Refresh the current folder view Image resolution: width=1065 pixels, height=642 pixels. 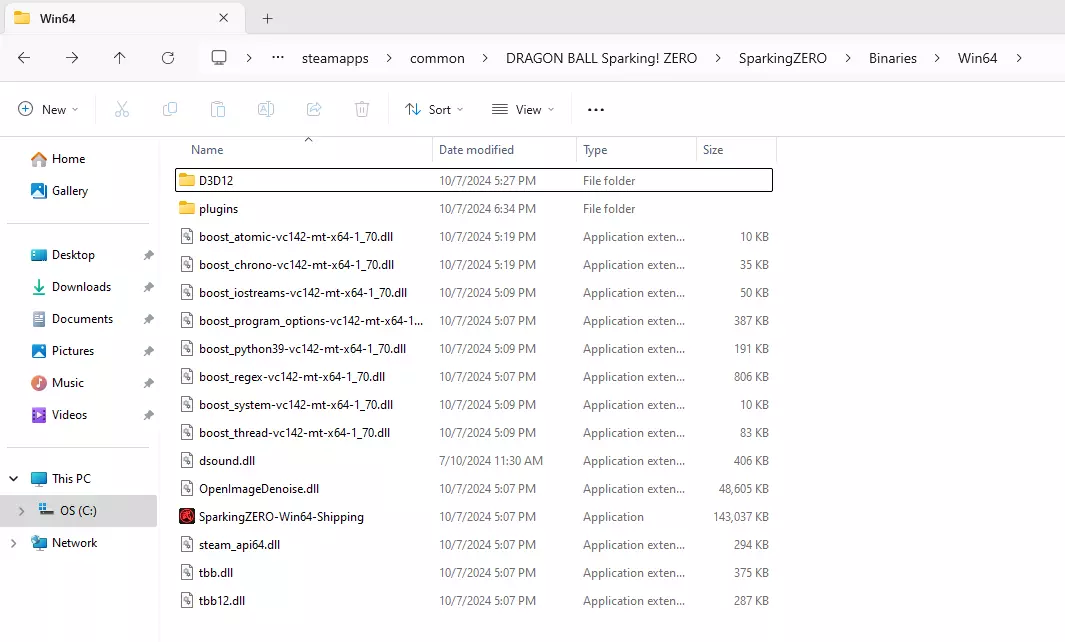click(x=168, y=58)
